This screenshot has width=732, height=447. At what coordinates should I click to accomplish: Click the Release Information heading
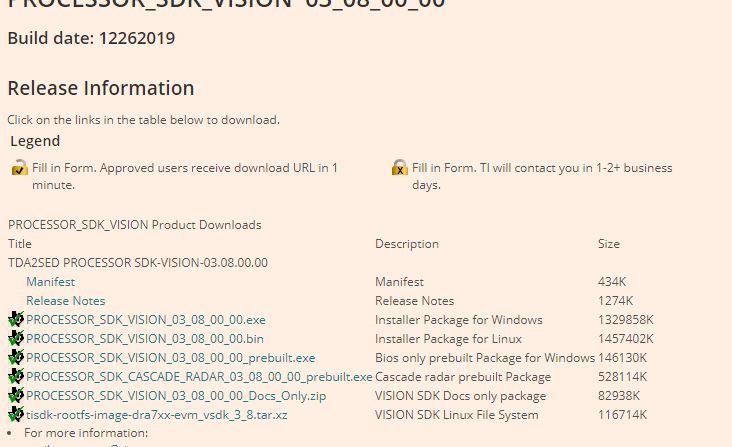[x=101, y=88]
